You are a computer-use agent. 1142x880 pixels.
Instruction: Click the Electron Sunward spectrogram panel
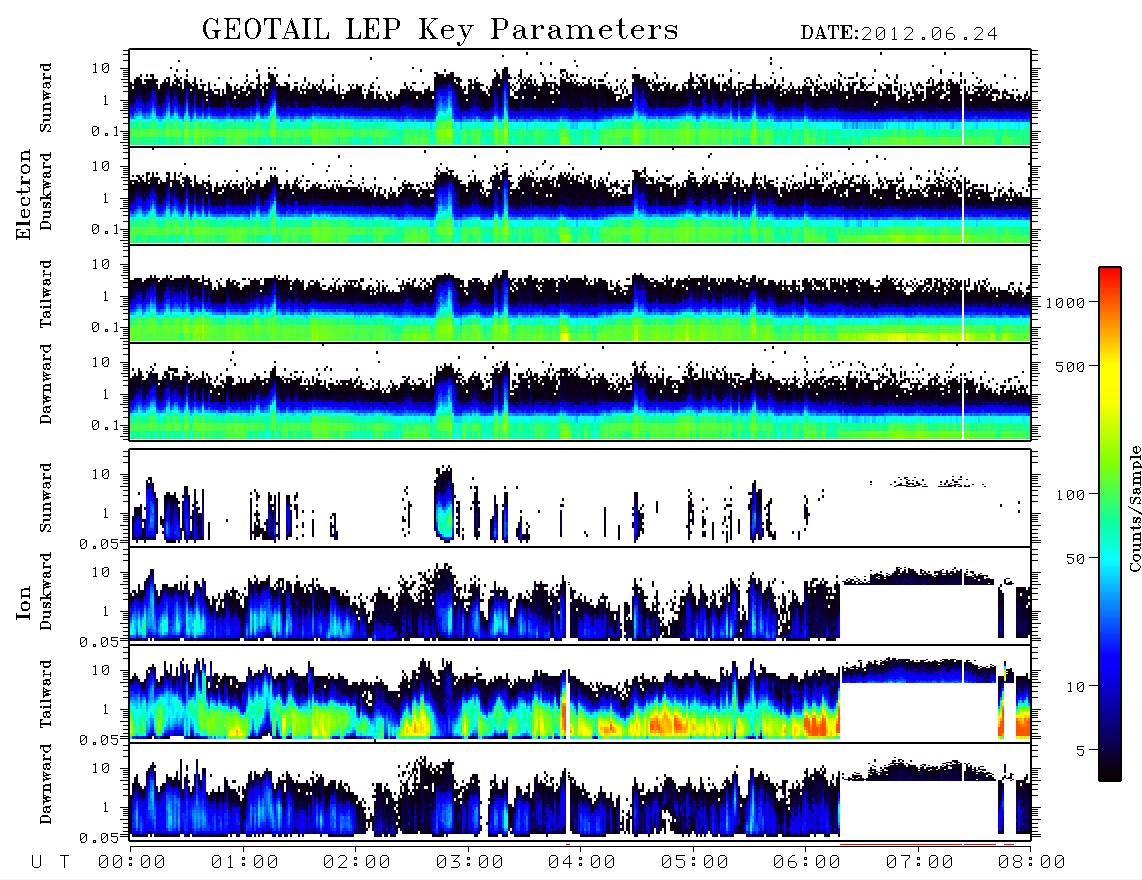click(580, 98)
